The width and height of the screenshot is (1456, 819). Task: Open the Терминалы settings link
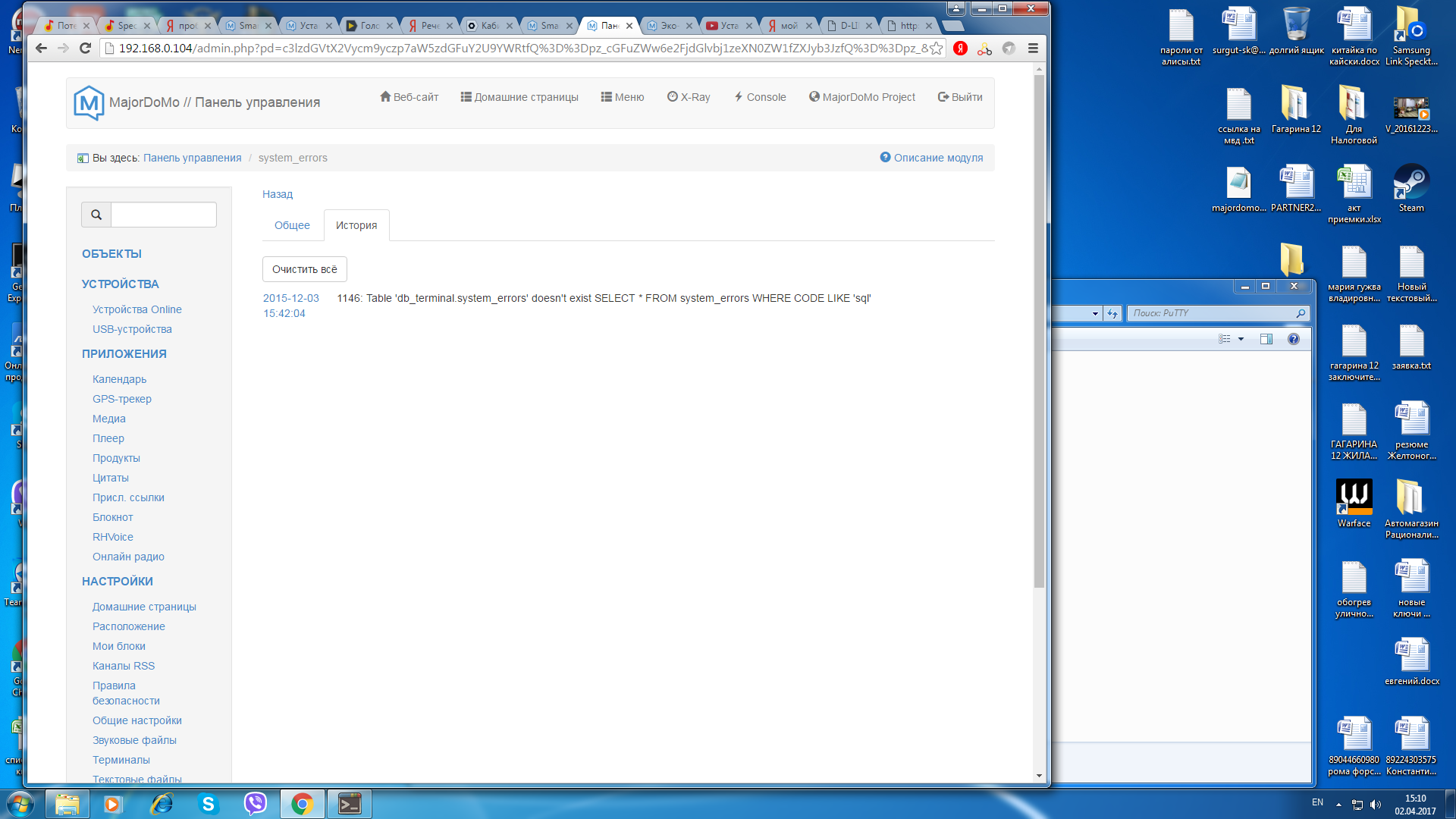coord(121,760)
